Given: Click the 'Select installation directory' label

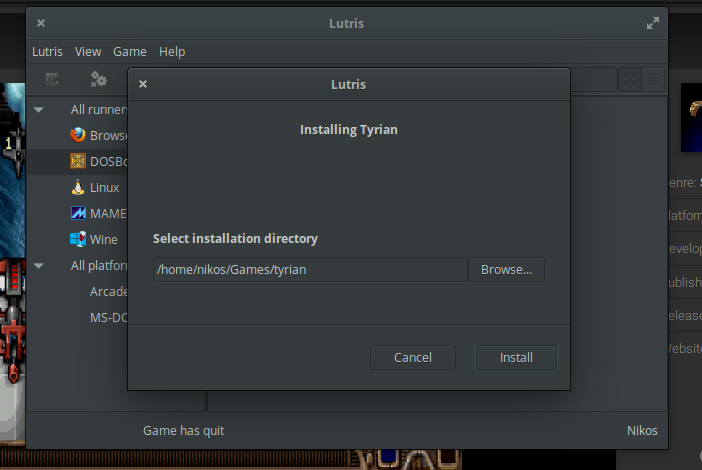Looking at the screenshot, I should [x=235, y=239].
